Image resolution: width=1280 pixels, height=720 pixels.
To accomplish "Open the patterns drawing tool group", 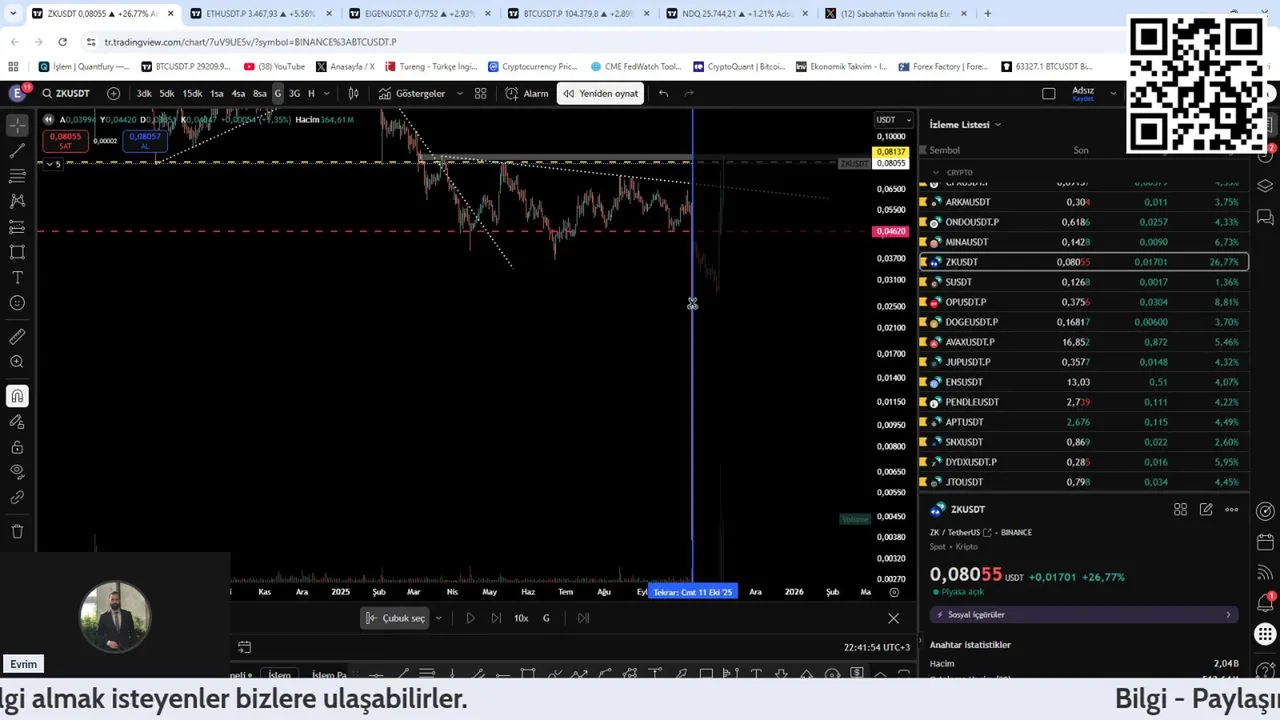I will coord(17,201).
